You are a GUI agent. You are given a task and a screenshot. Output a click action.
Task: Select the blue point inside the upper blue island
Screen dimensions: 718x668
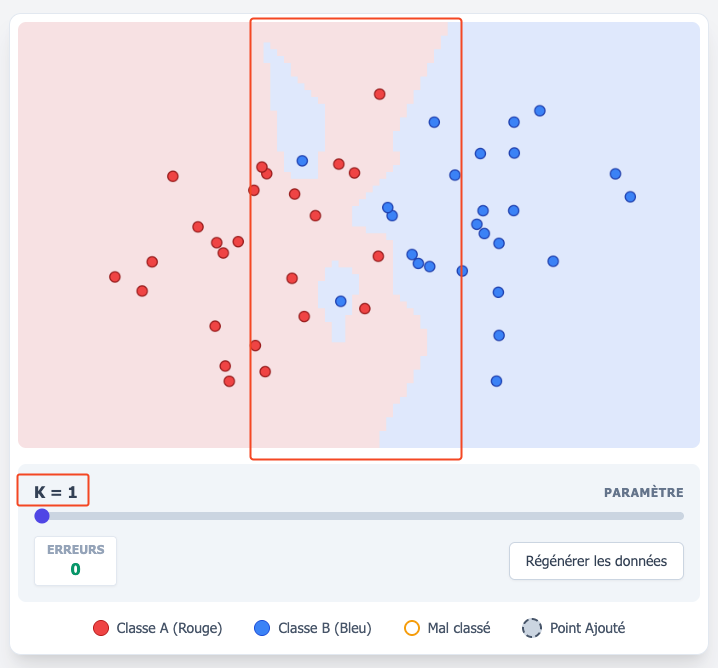(x=302, y=160)
